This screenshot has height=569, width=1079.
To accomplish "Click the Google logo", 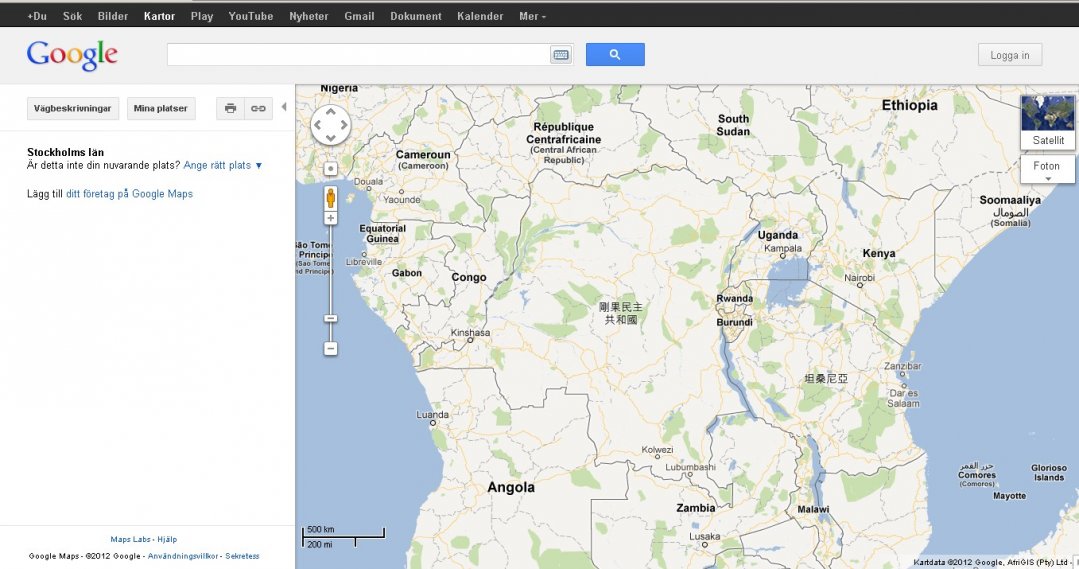I will tap(72, 55).
